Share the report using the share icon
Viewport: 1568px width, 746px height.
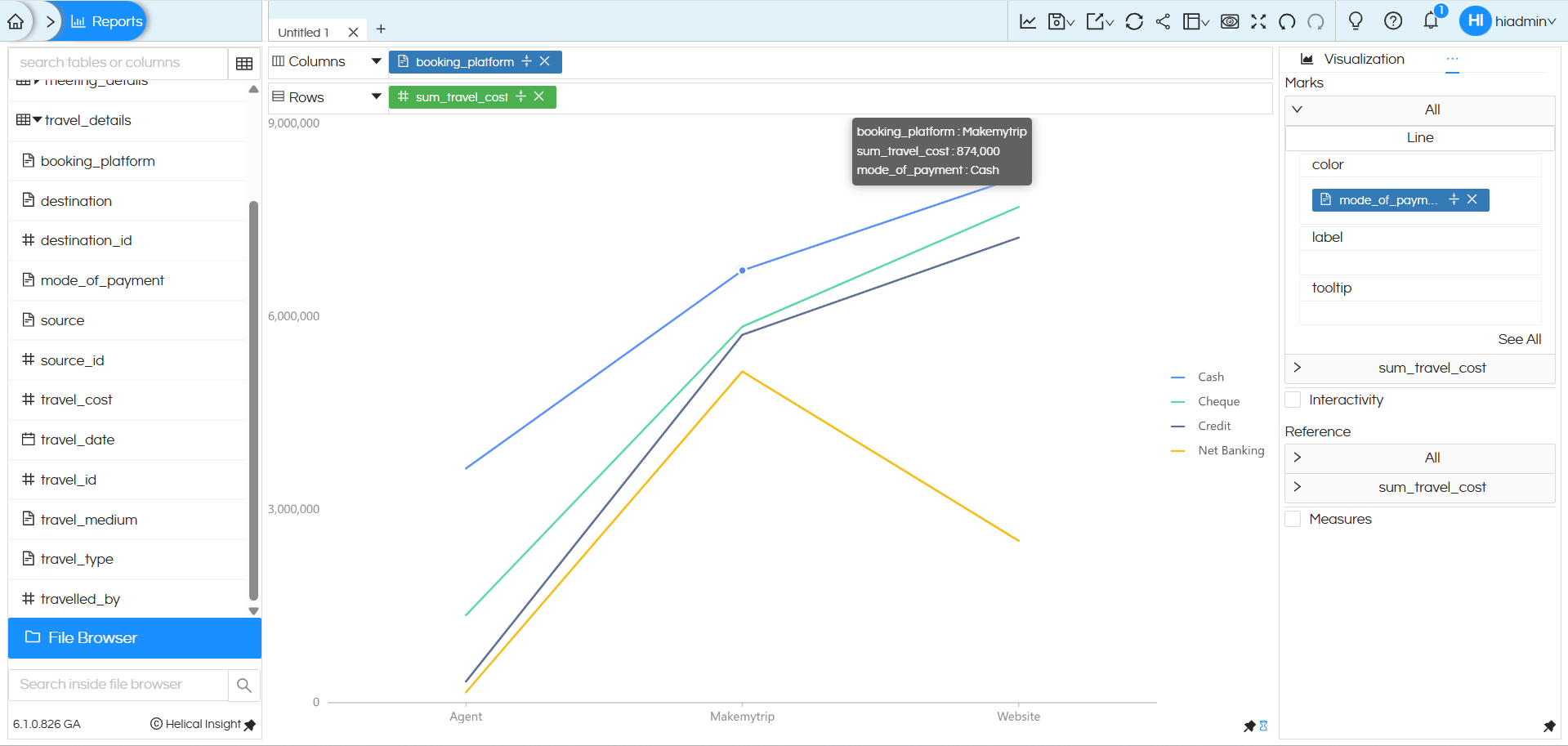point(1163,21)
